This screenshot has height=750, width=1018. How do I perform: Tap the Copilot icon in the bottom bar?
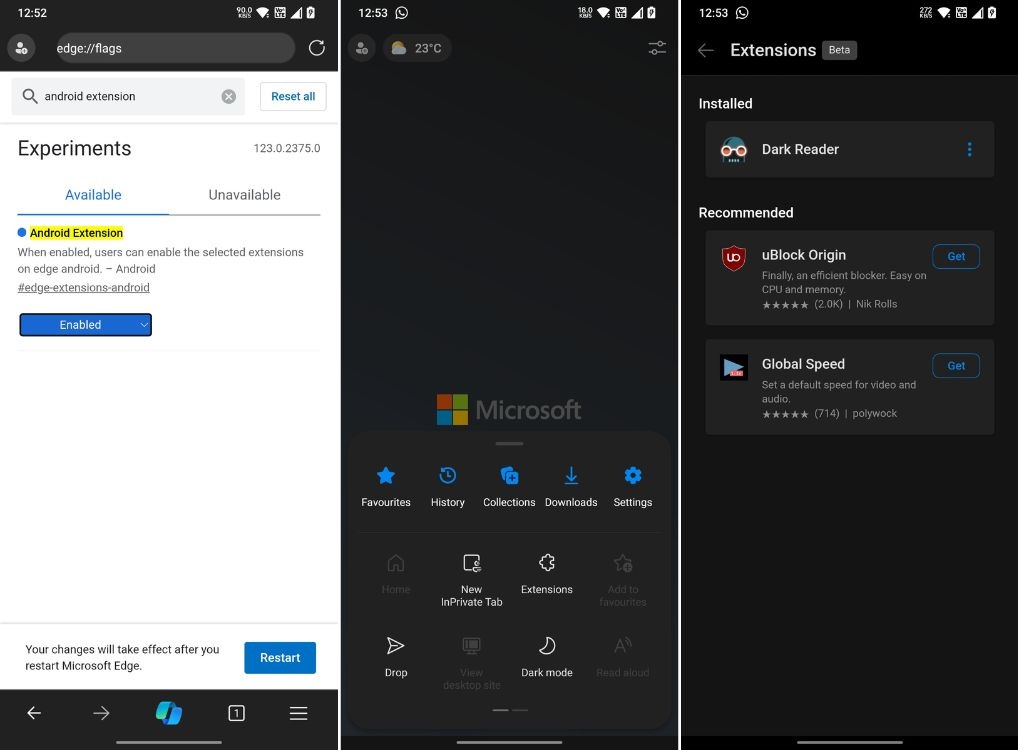(x=169, y=712)
